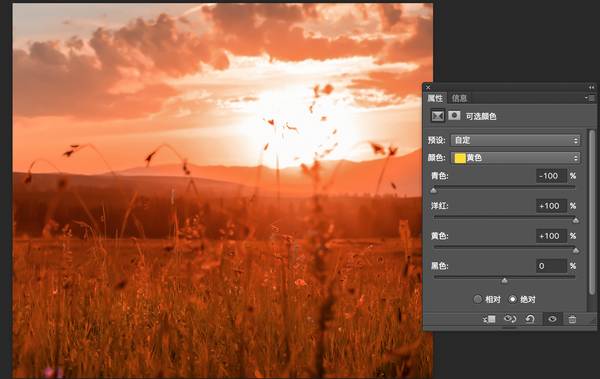
Task: Delete this adjustment layer via trash icon
Action: [x=572, y=319]
